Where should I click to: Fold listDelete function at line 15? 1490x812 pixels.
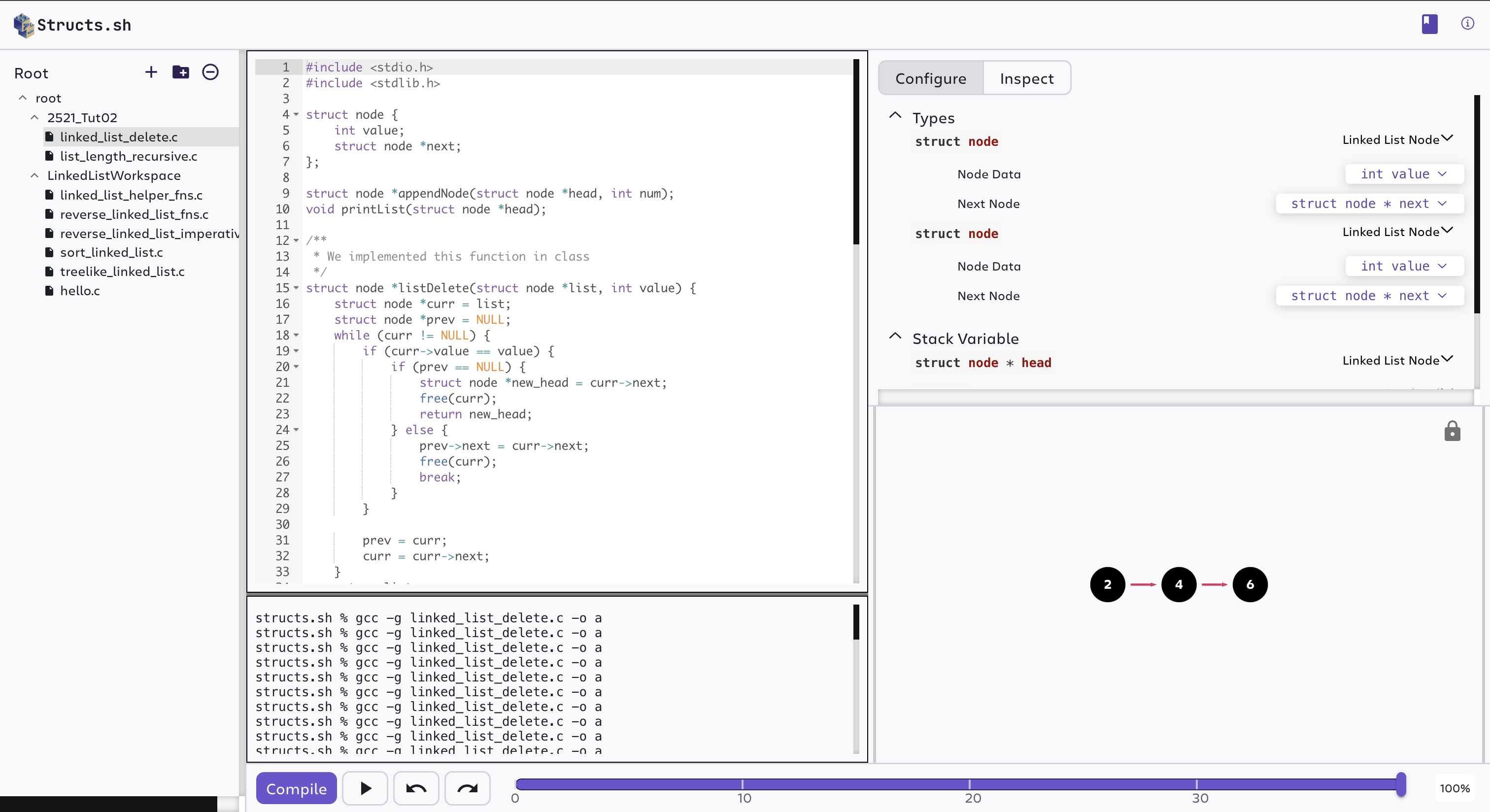coord(296,287)
